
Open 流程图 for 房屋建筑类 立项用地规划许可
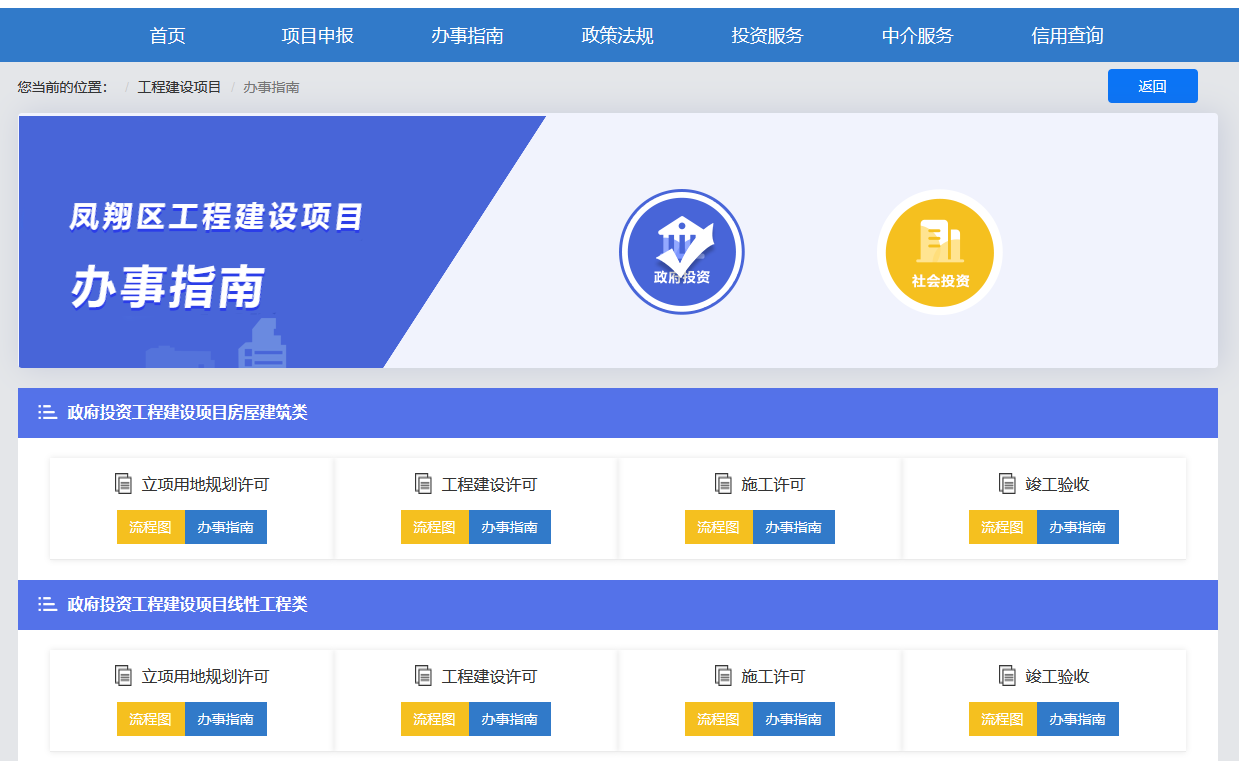tap(151, 527)
